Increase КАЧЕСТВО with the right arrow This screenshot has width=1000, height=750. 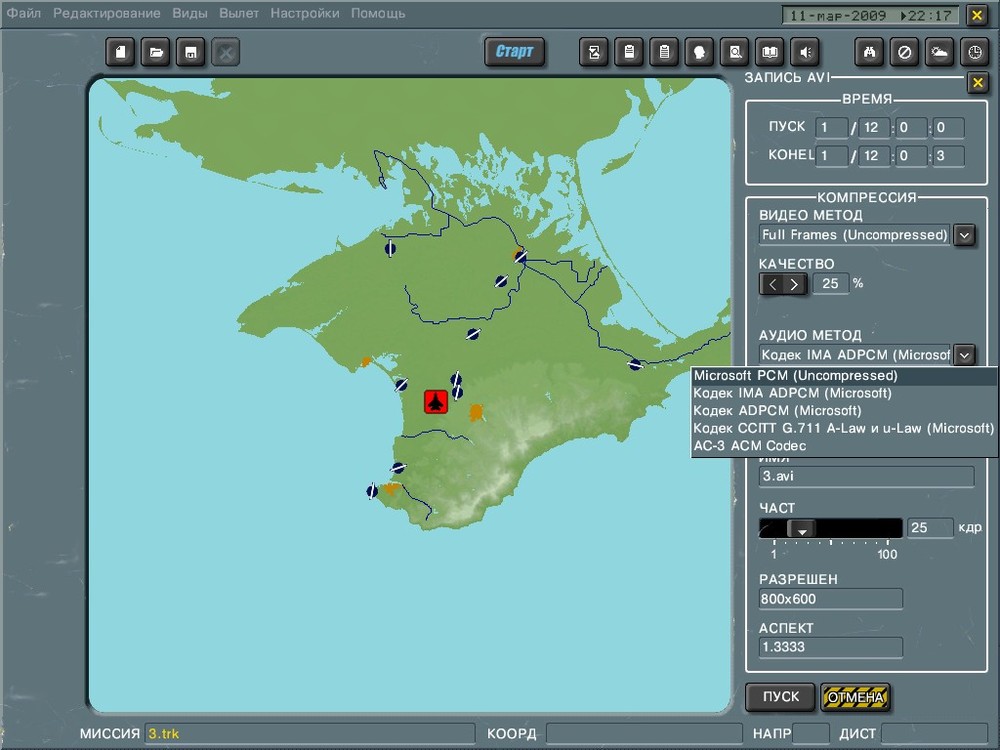tap(794, 284)
